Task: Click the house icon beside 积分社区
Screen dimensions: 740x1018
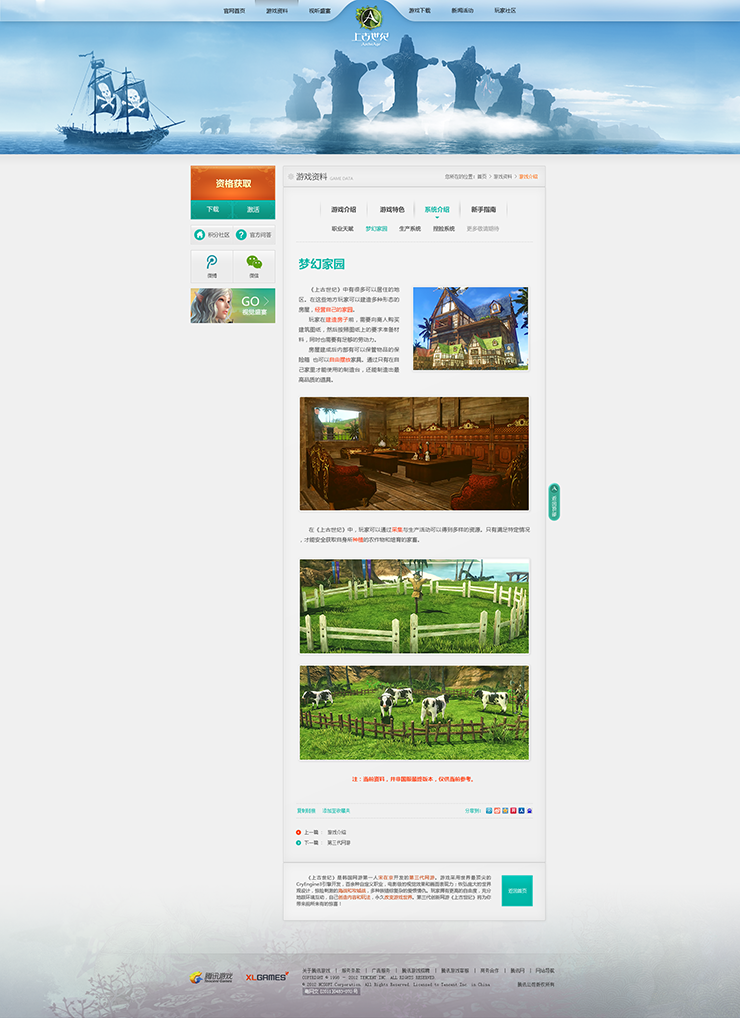Action: point(200,234)
